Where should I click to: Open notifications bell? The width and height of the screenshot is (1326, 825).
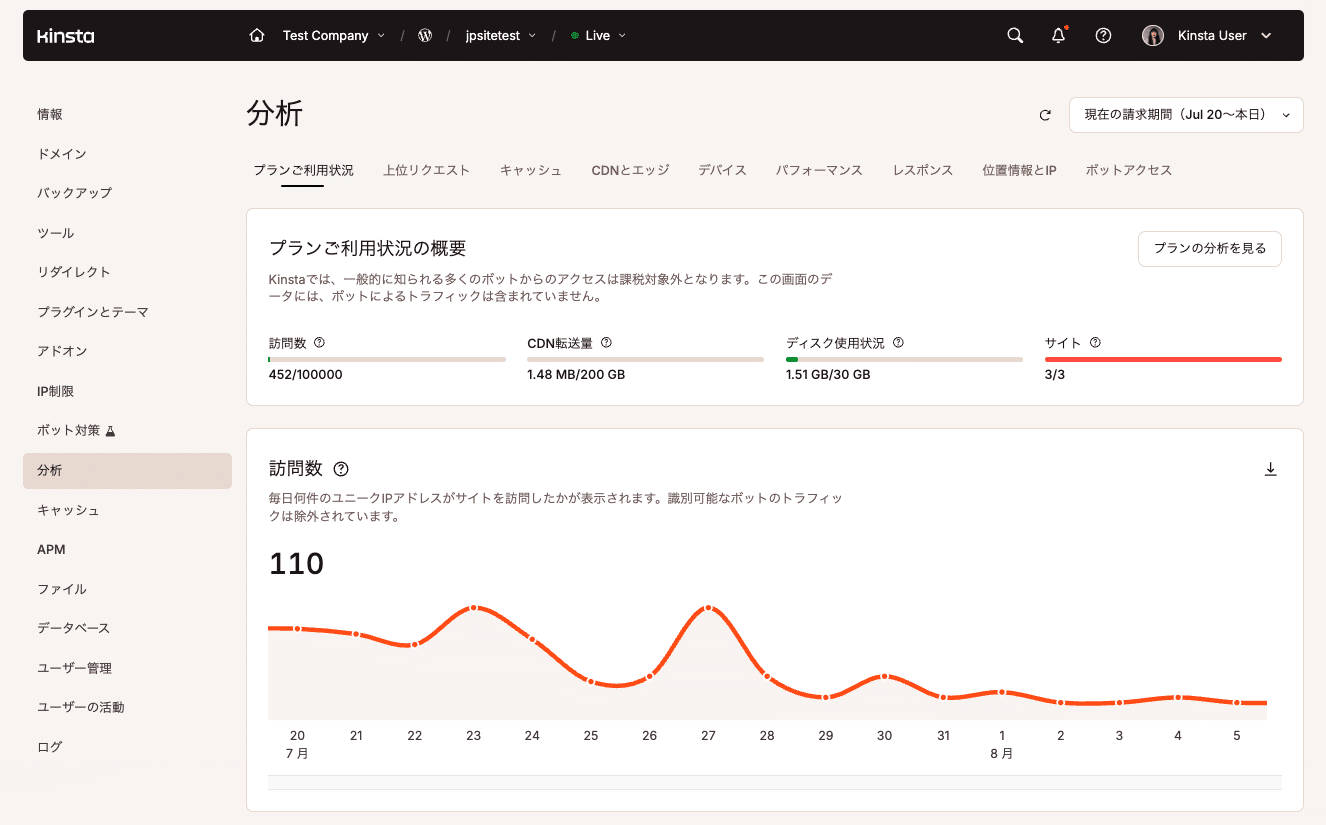coord(1059,35)
